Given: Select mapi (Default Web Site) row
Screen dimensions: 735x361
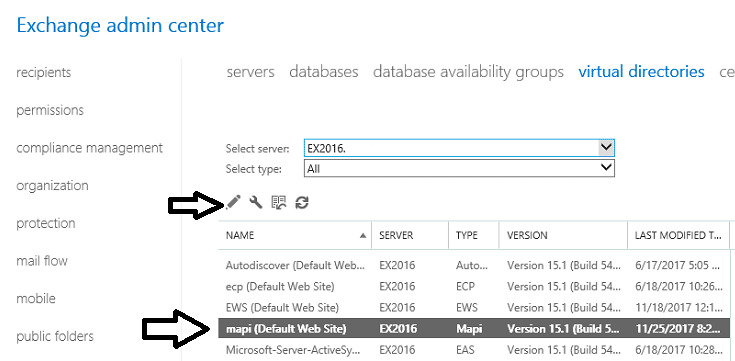Looking at the screenshot, I should [474, 329].
